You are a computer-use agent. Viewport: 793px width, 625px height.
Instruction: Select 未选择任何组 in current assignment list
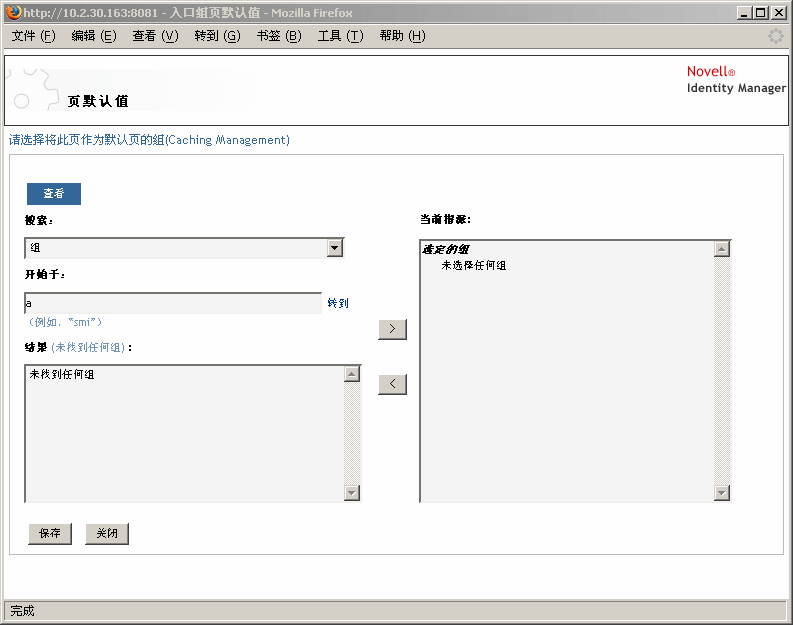(473, 265)
